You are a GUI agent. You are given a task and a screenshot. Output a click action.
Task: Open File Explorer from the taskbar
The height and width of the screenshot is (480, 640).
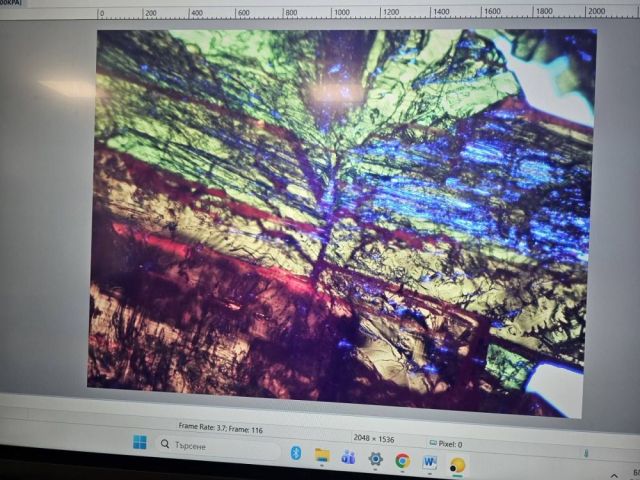[322, 456]
